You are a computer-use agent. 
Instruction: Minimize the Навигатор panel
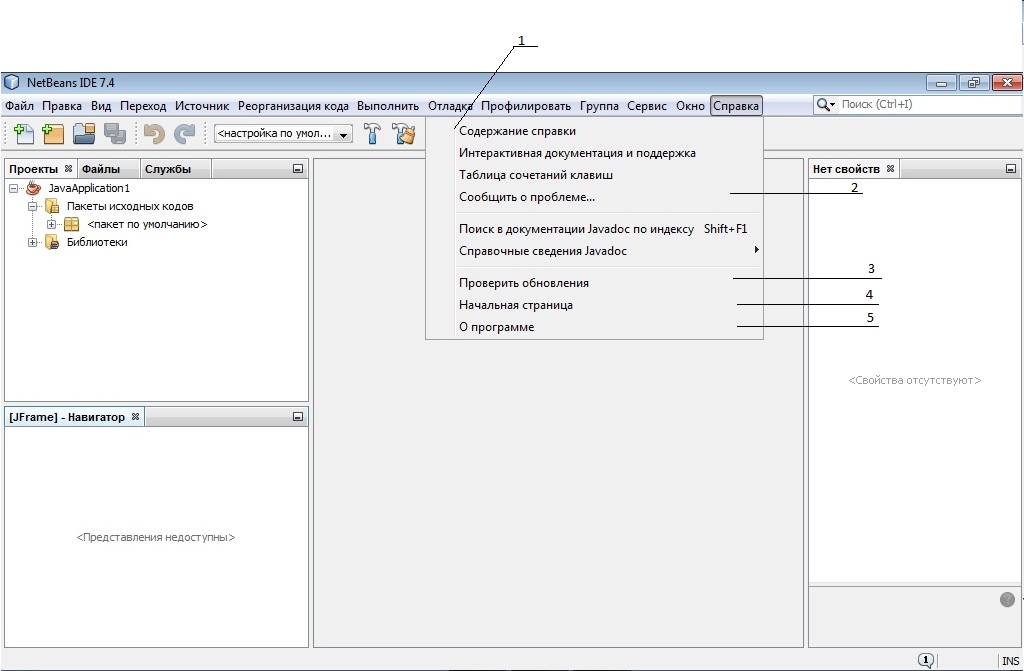point(298,416)
